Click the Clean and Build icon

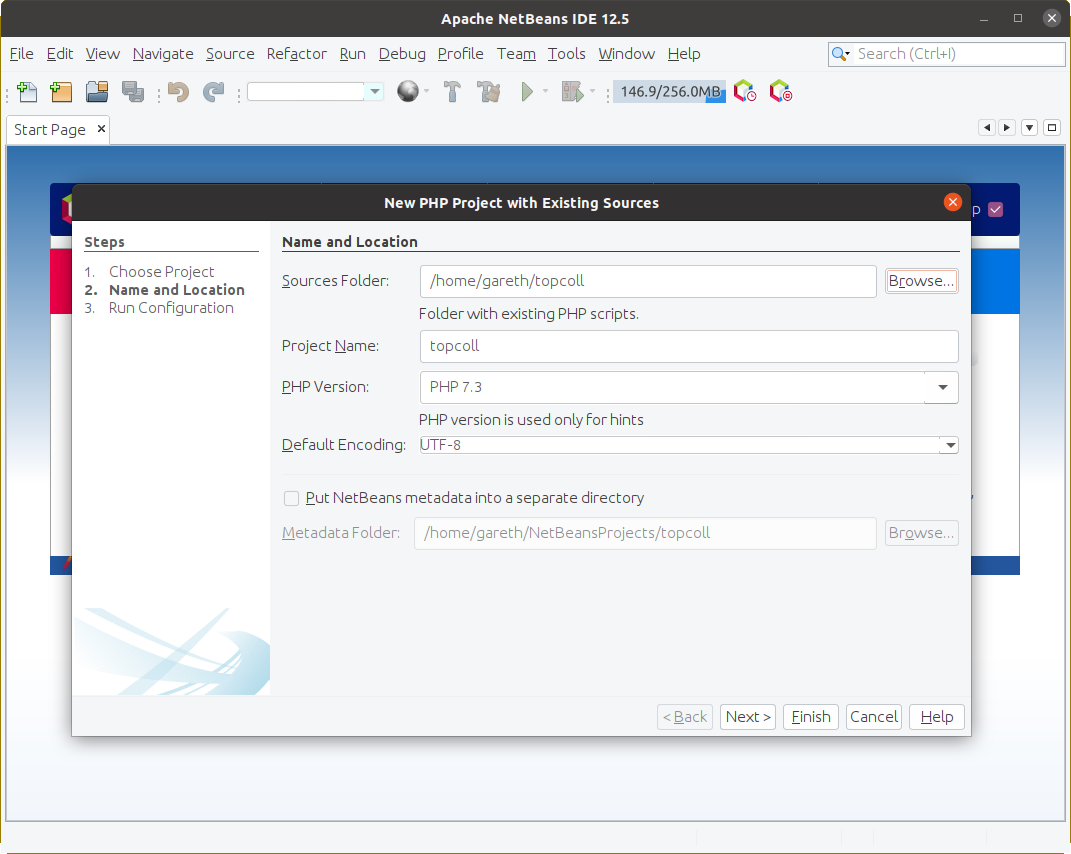pos(489,92)
